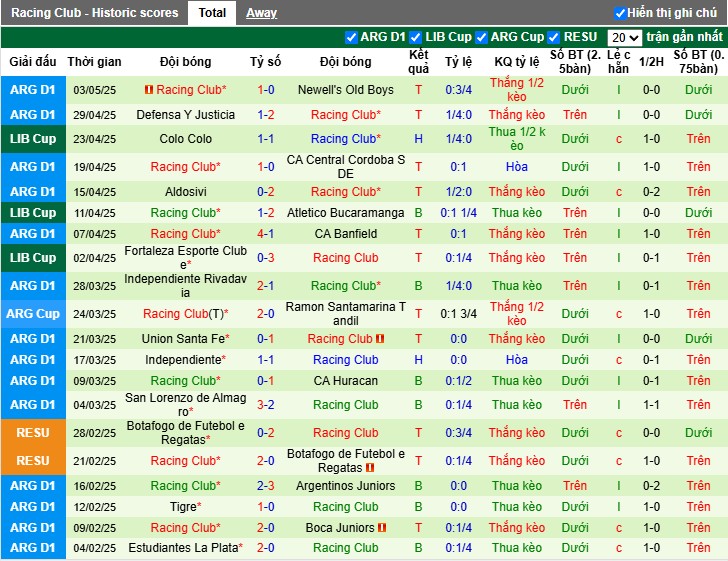This screenshot has width=728, height=561.
Task: Click odds value 0:1 1/4 for Bucaramanga match
Action: (x=458, y=213)
